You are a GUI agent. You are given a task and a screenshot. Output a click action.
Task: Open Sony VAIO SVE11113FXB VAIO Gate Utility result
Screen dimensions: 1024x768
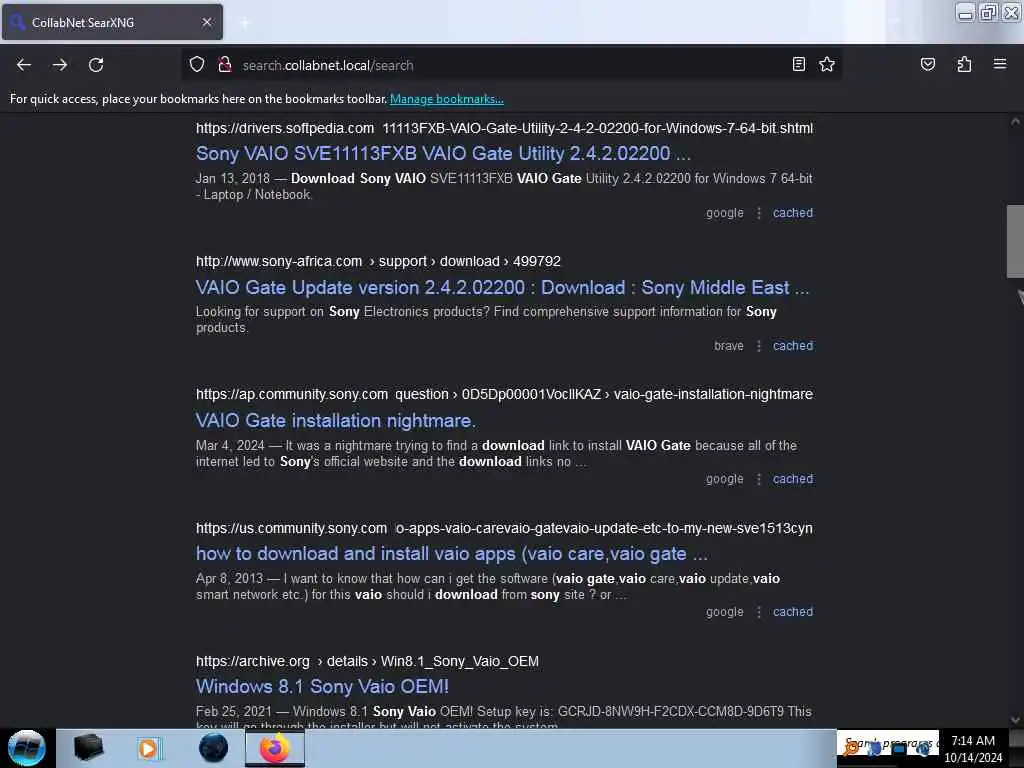pyautogui.click(x=443, y=153)
